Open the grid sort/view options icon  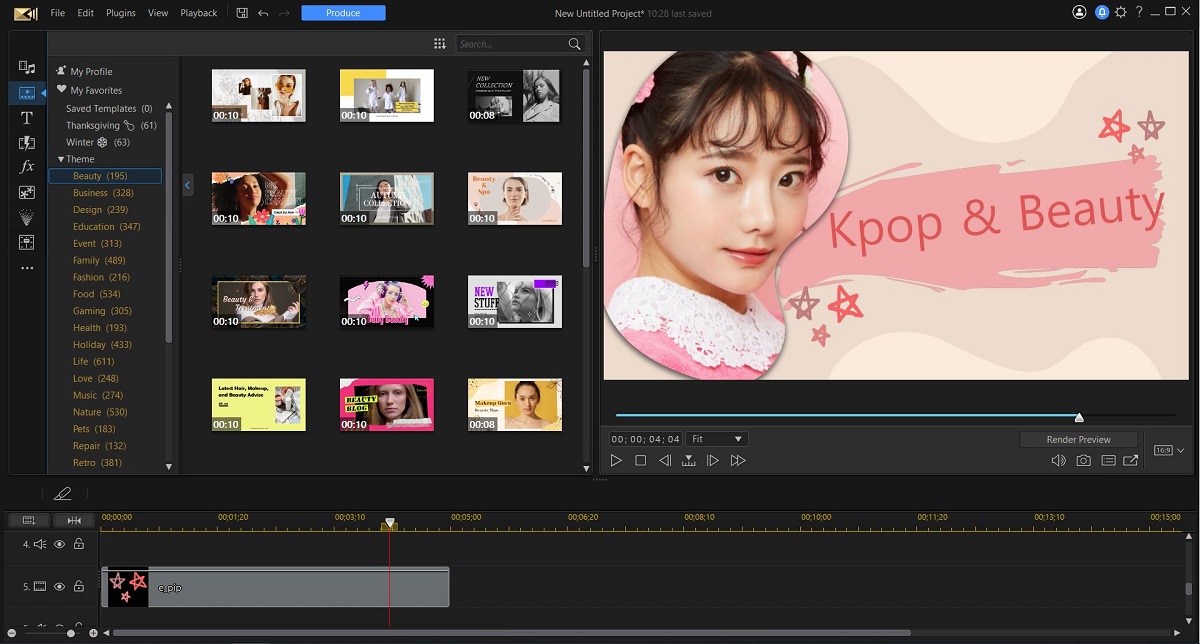tap(439, 44)
